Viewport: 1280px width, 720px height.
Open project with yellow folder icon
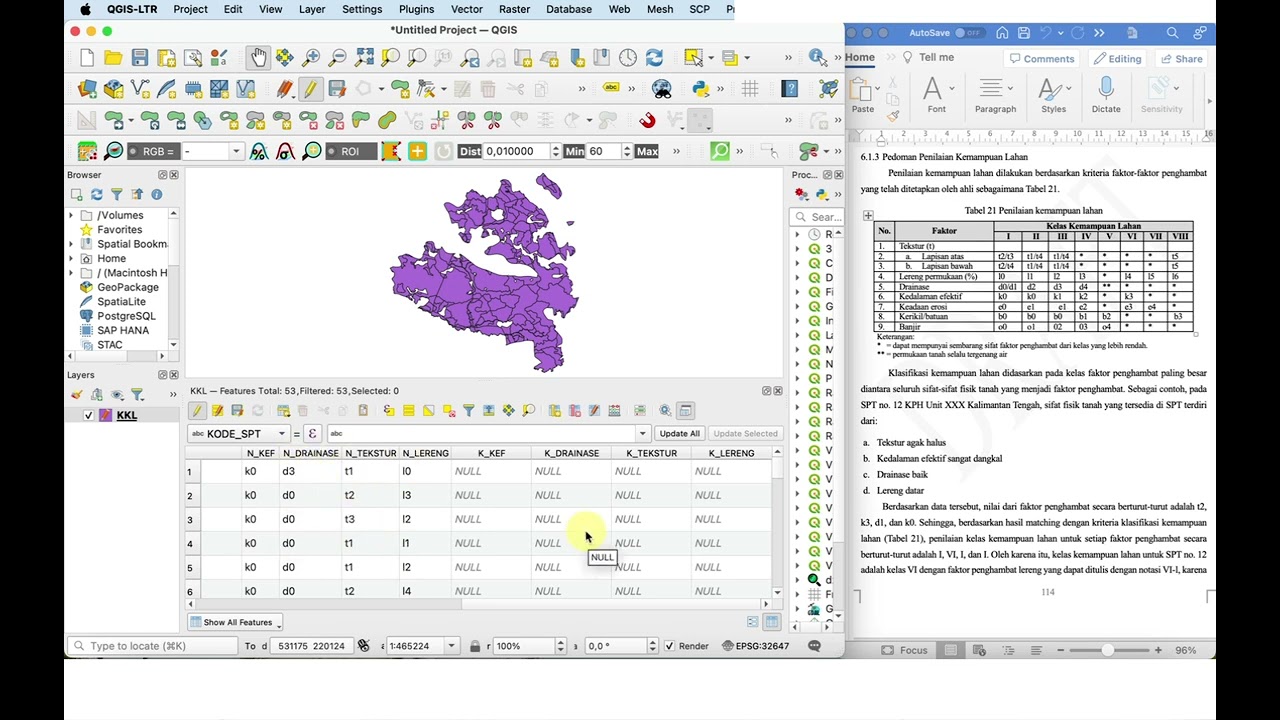(113, 58)
